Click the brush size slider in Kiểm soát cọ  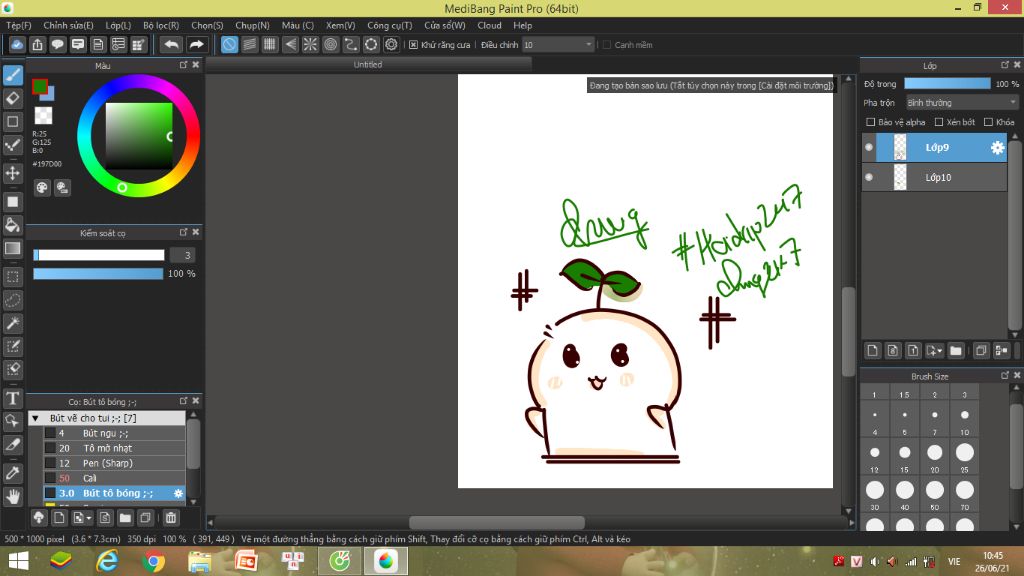tap(99, 255)
